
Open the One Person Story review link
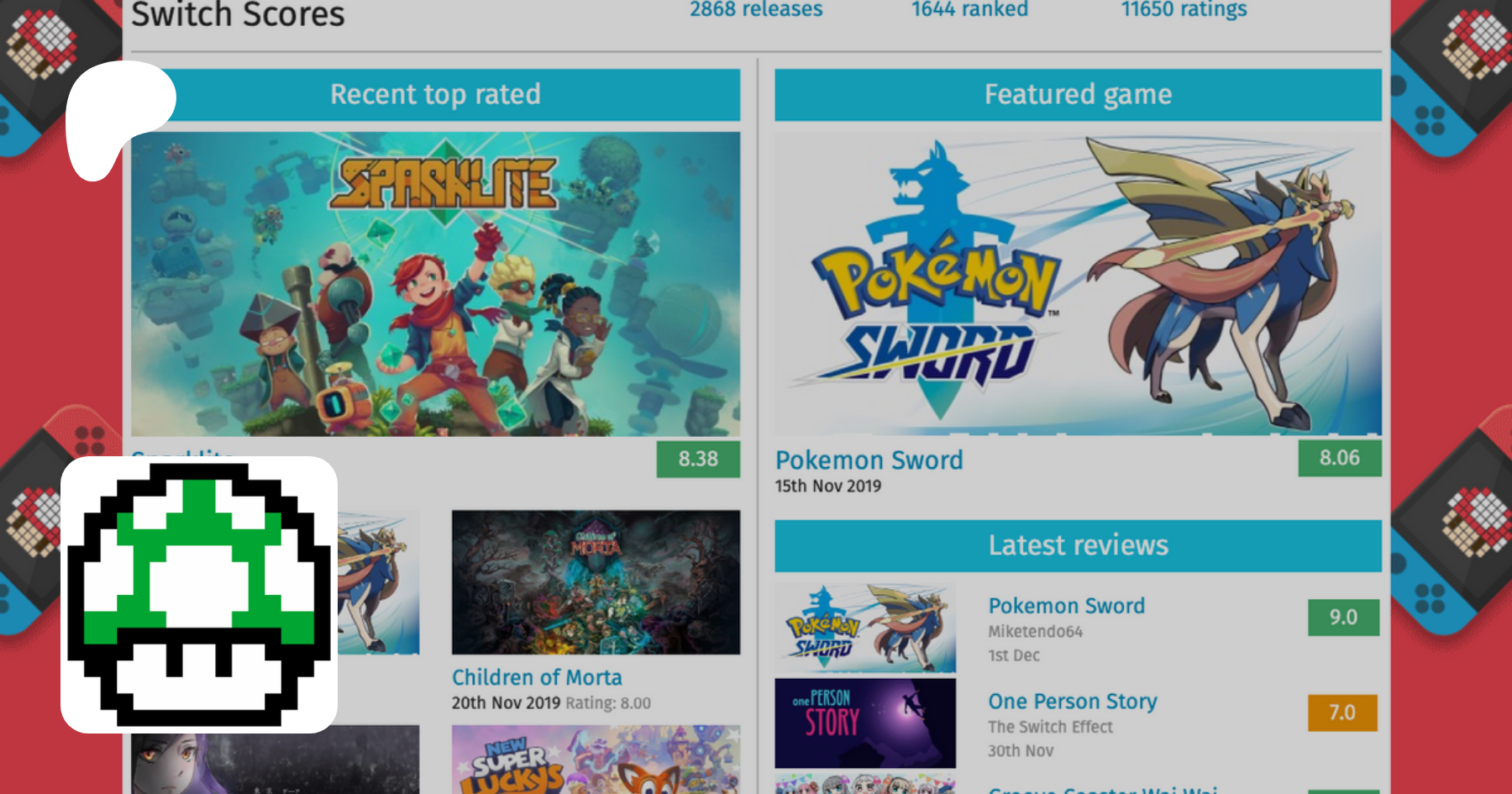[x=1072, y=702]
